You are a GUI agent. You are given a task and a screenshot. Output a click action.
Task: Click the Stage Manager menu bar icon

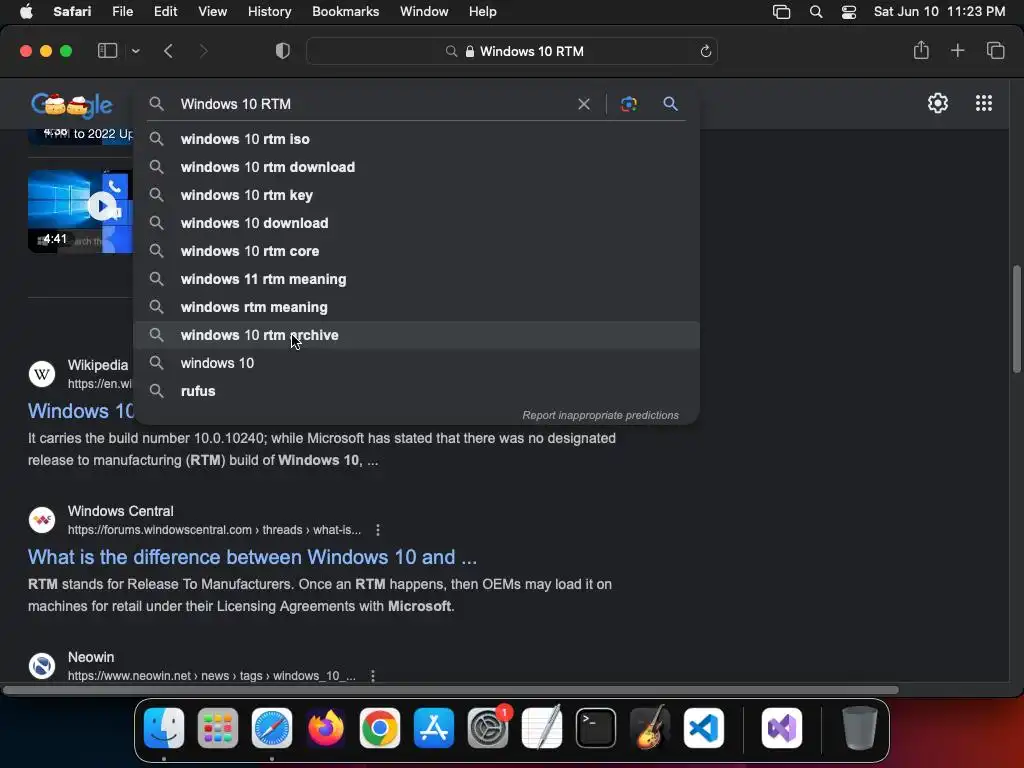click(781, 12)
